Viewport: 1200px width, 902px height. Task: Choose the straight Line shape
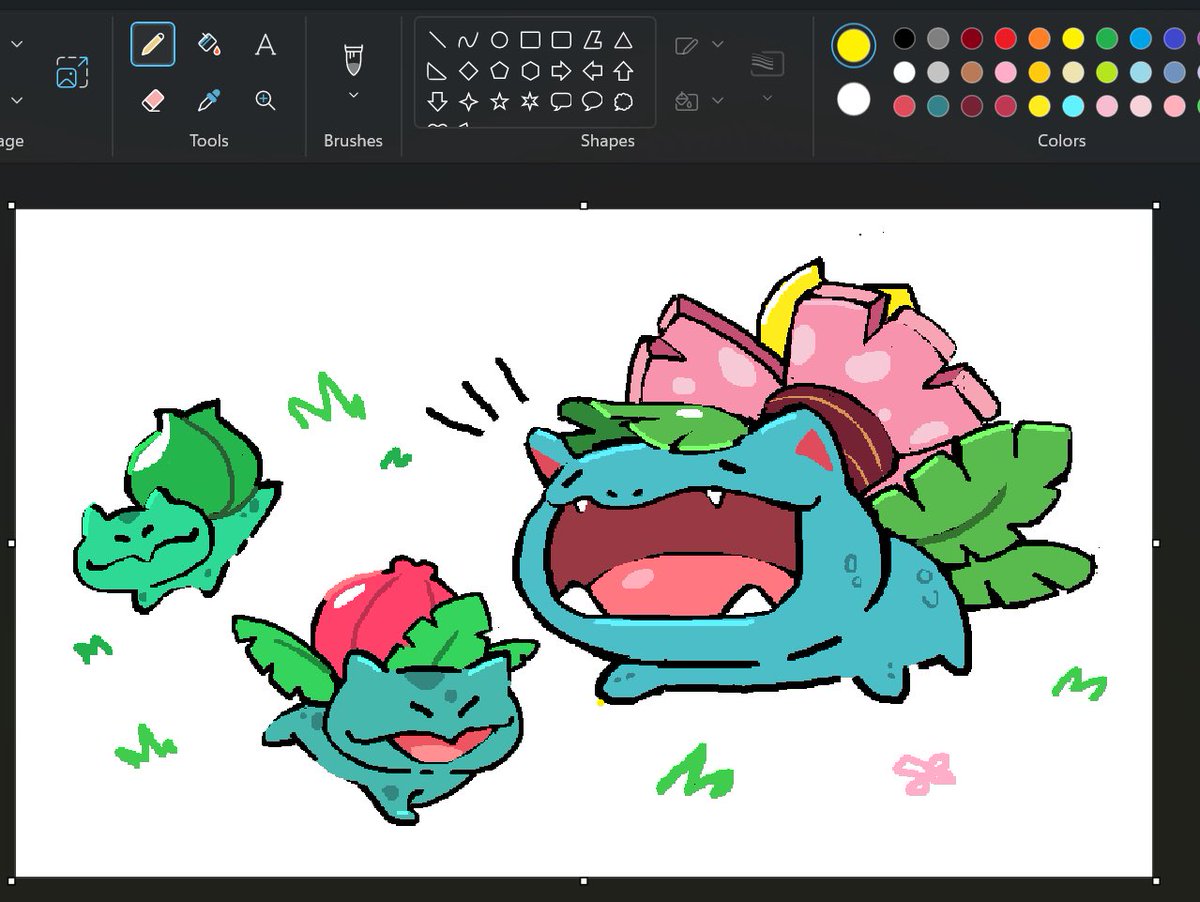(437, 41)
